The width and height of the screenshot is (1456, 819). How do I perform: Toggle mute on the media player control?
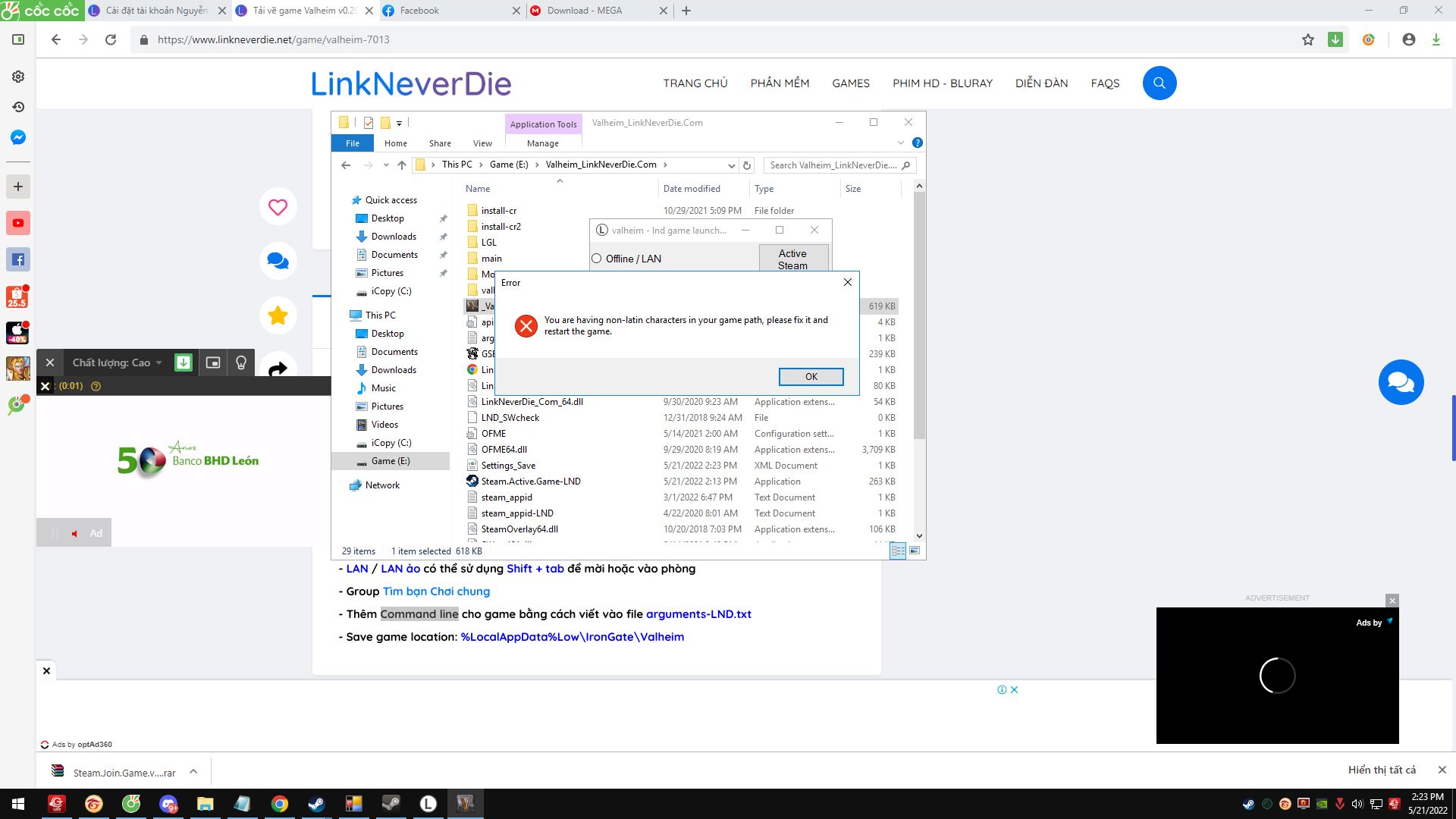click(75, 533)
